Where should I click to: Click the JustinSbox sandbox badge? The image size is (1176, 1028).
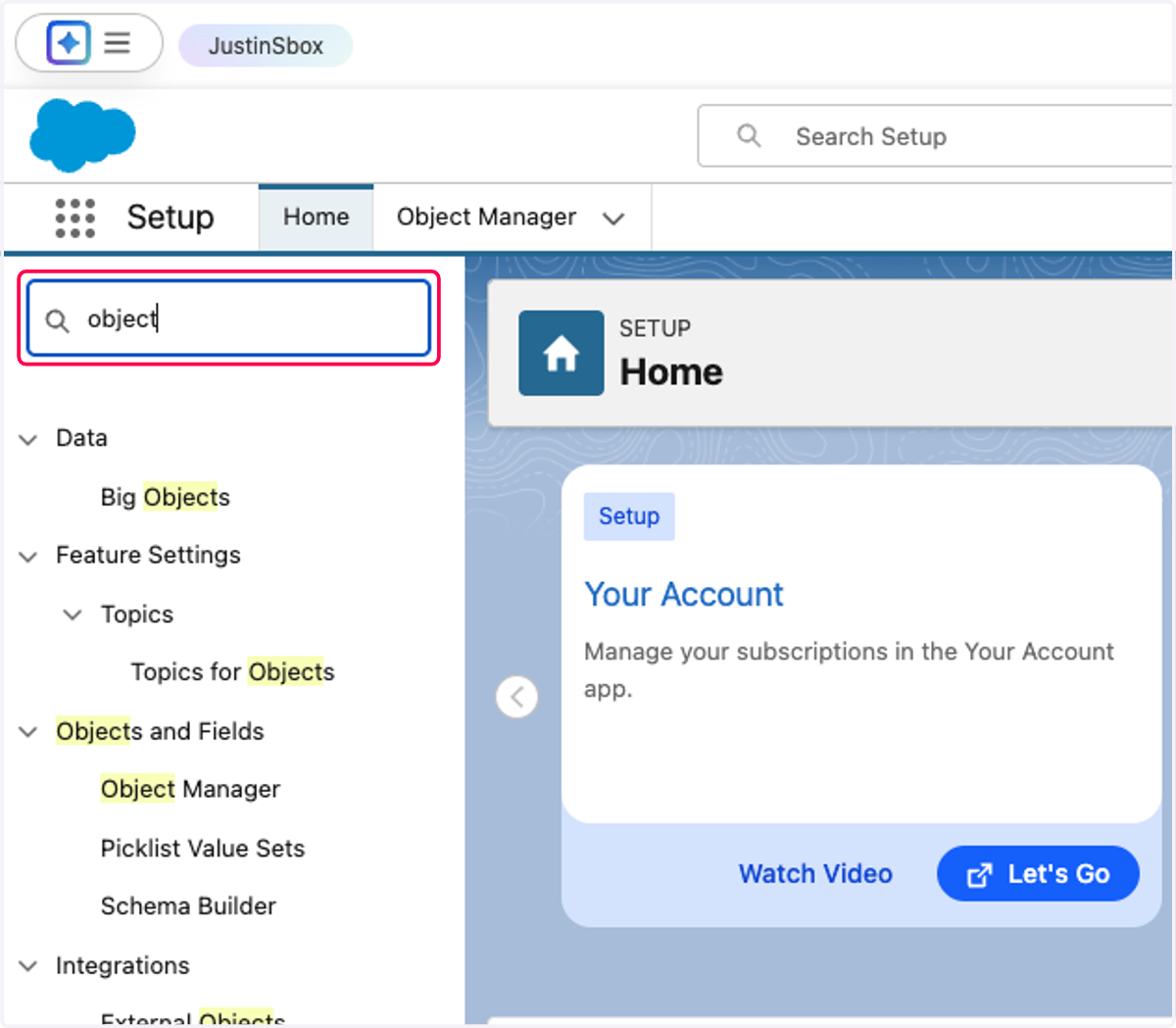(x=266, y=45)
